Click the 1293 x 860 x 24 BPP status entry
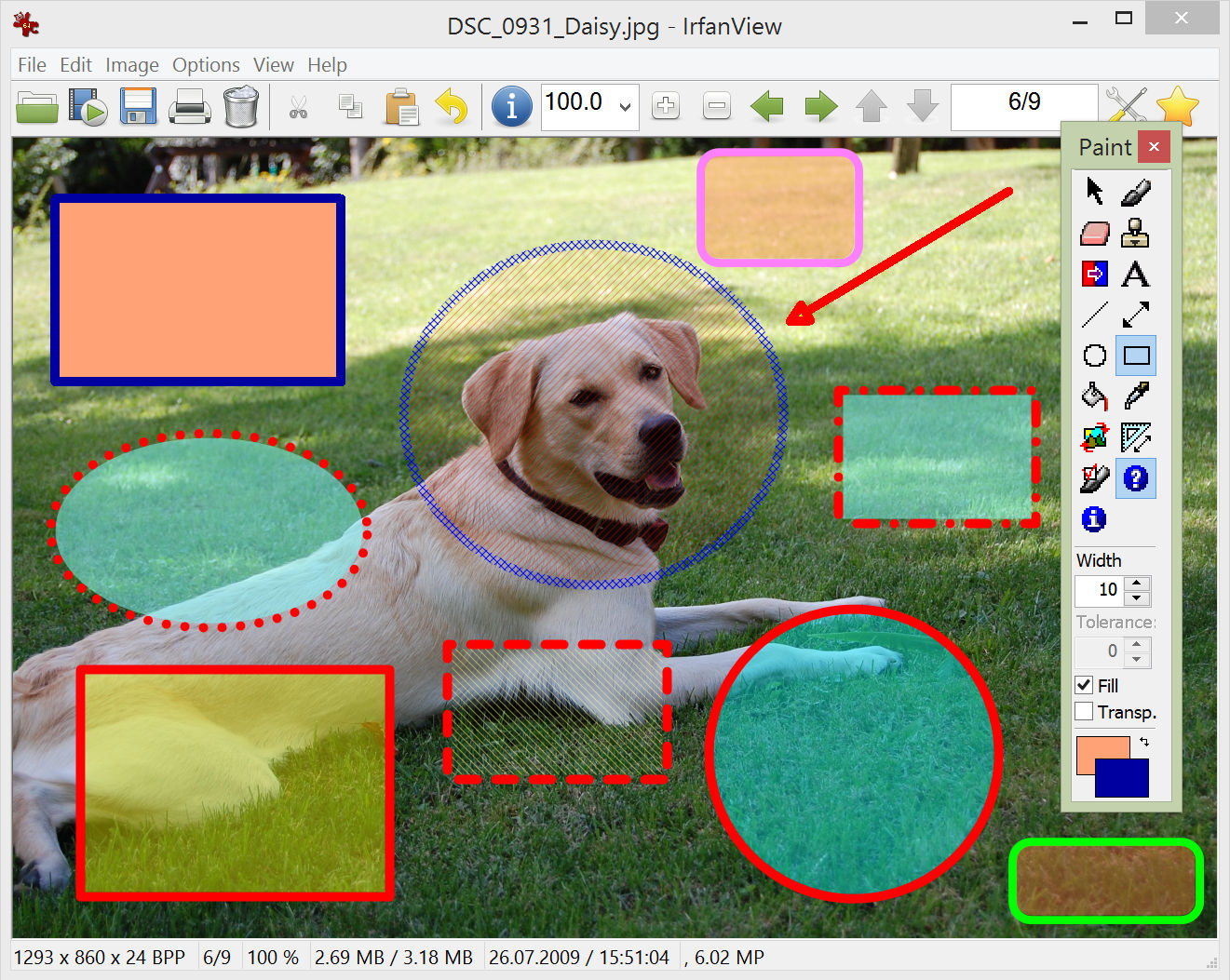The height and width of the screenshot is (980, 1230). point(100,957)
